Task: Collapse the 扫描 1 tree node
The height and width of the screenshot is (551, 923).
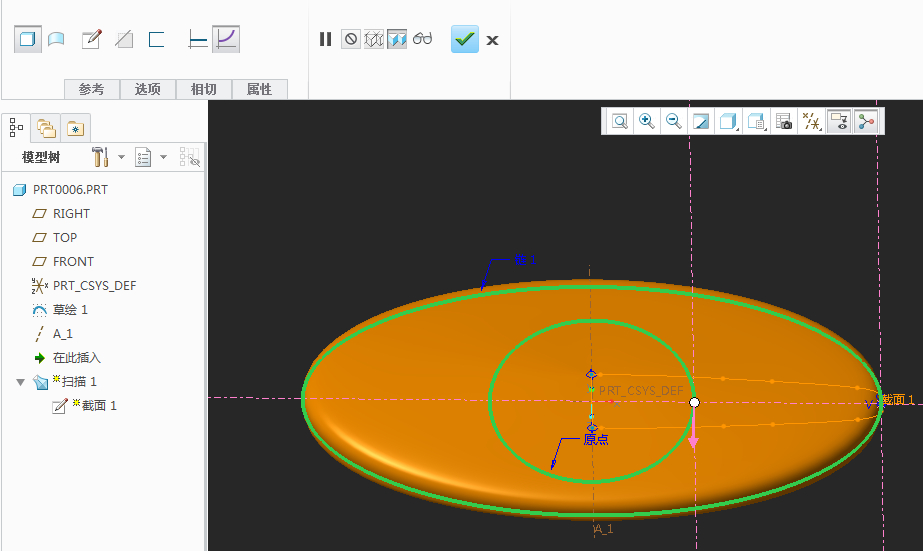Action: point(21,382)
